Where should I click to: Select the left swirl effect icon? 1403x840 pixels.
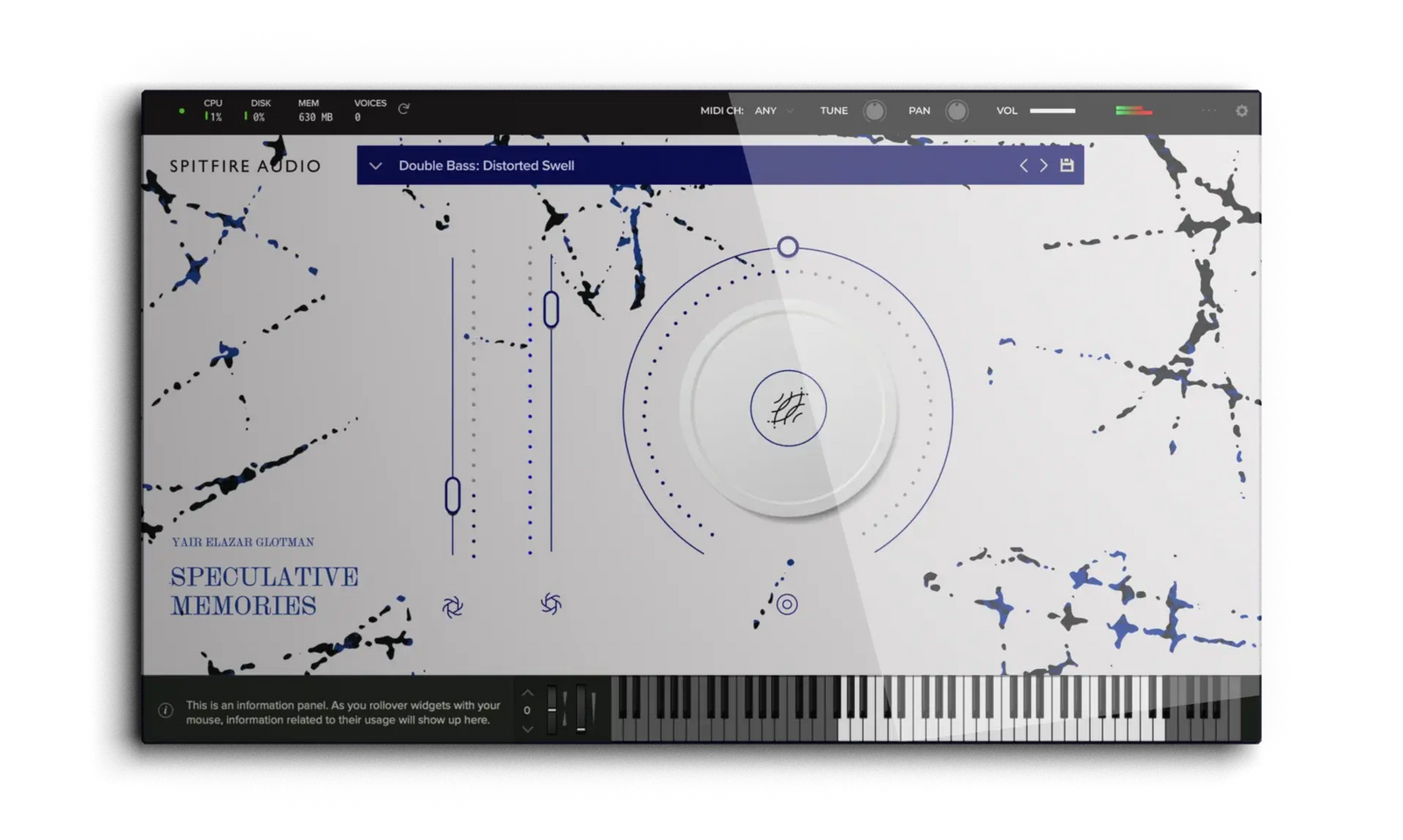coord(452,605)
